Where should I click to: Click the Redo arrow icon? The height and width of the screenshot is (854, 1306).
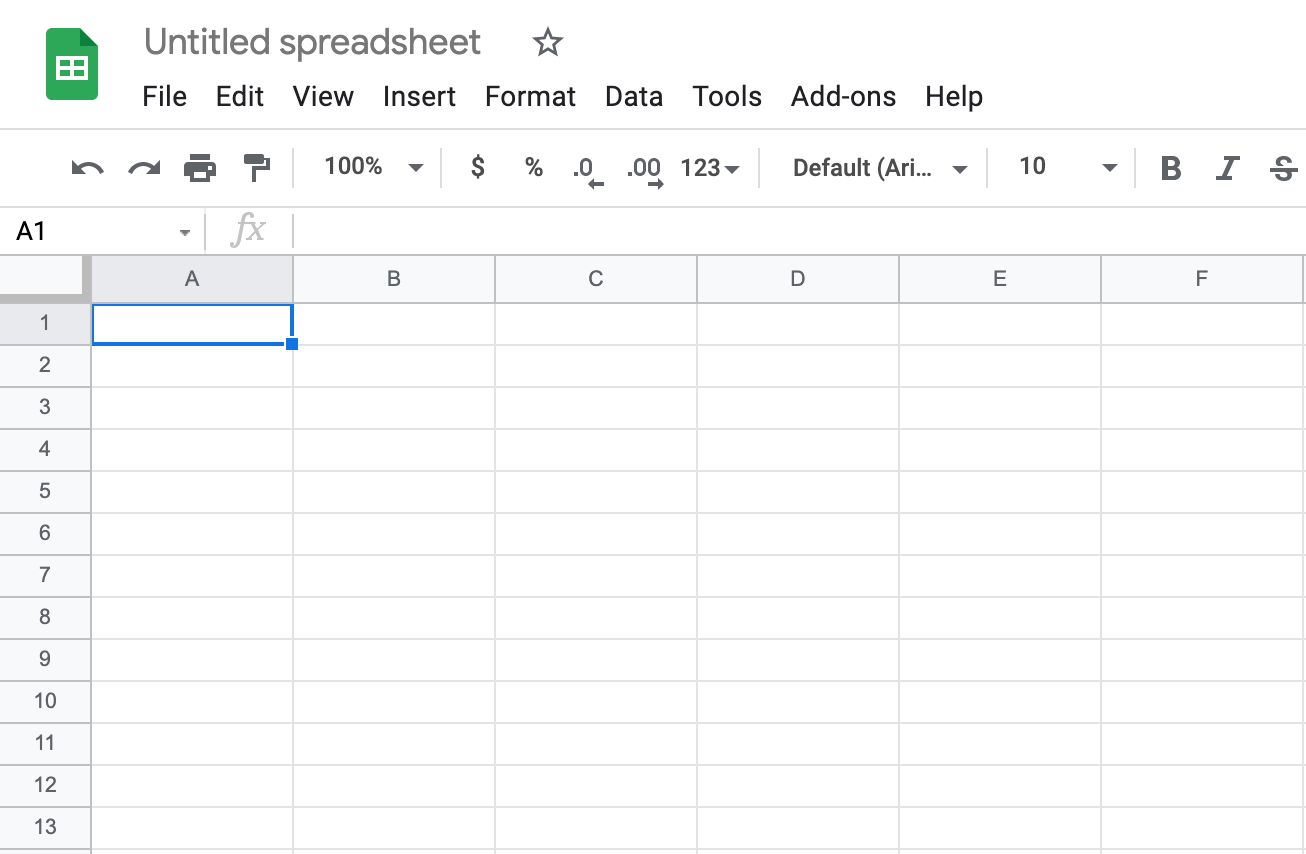(x=144, y=168)
